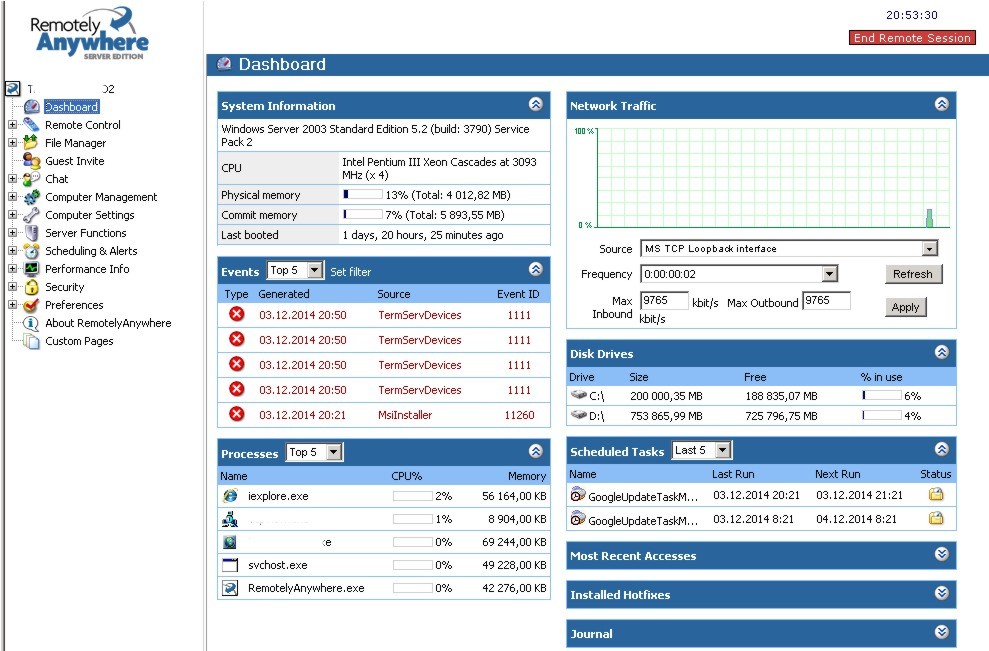This screenshot has height=651, width=989.
Task: Open the Events Top 5 dropdown
Action: point(295,271)
